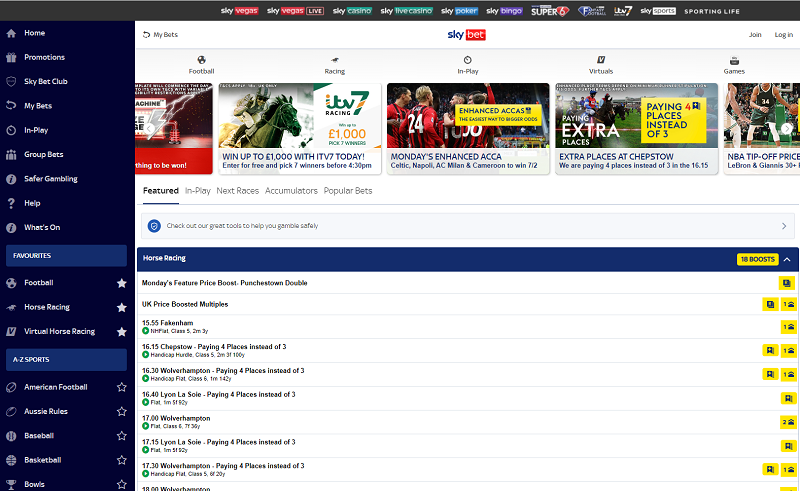Viewport: 800px width, 491px height.
Task: Select the Football icon in top navigation
Action: pyautogui.click(x=202, y=60)
